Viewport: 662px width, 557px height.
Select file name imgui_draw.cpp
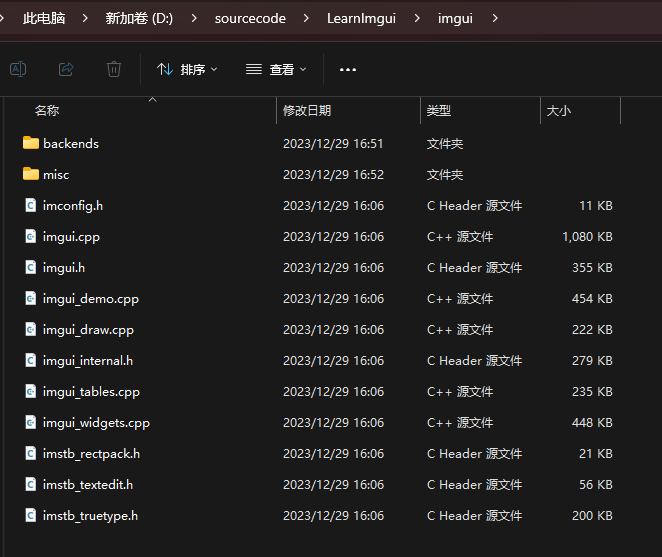point(88,330)
